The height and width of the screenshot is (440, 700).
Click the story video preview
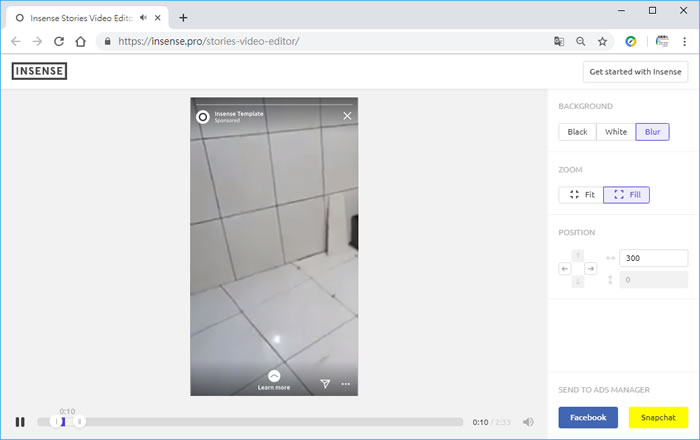pyautogui.click(x=274, y=247)
